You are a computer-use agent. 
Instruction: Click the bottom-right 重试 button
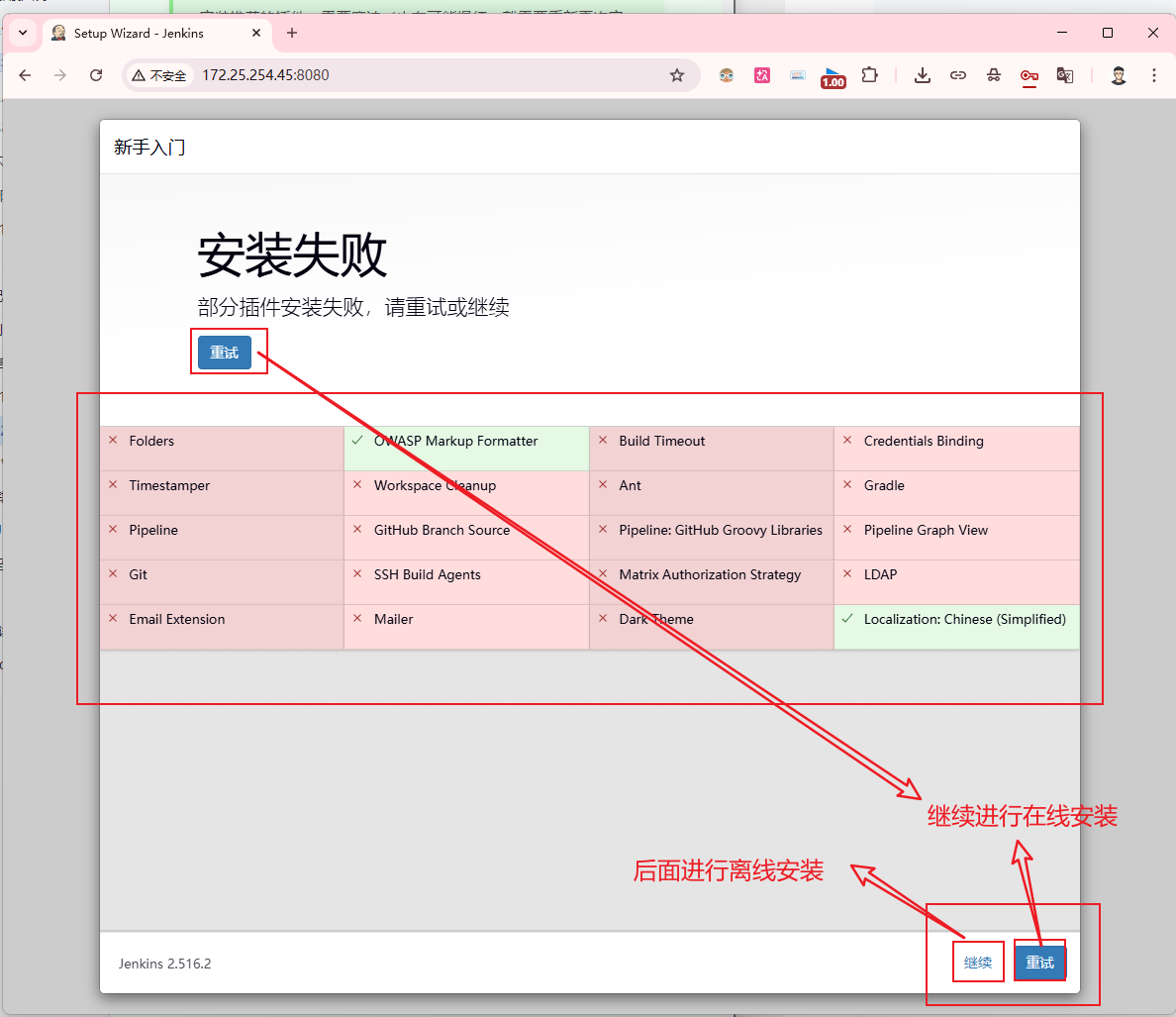(1040, 963)
